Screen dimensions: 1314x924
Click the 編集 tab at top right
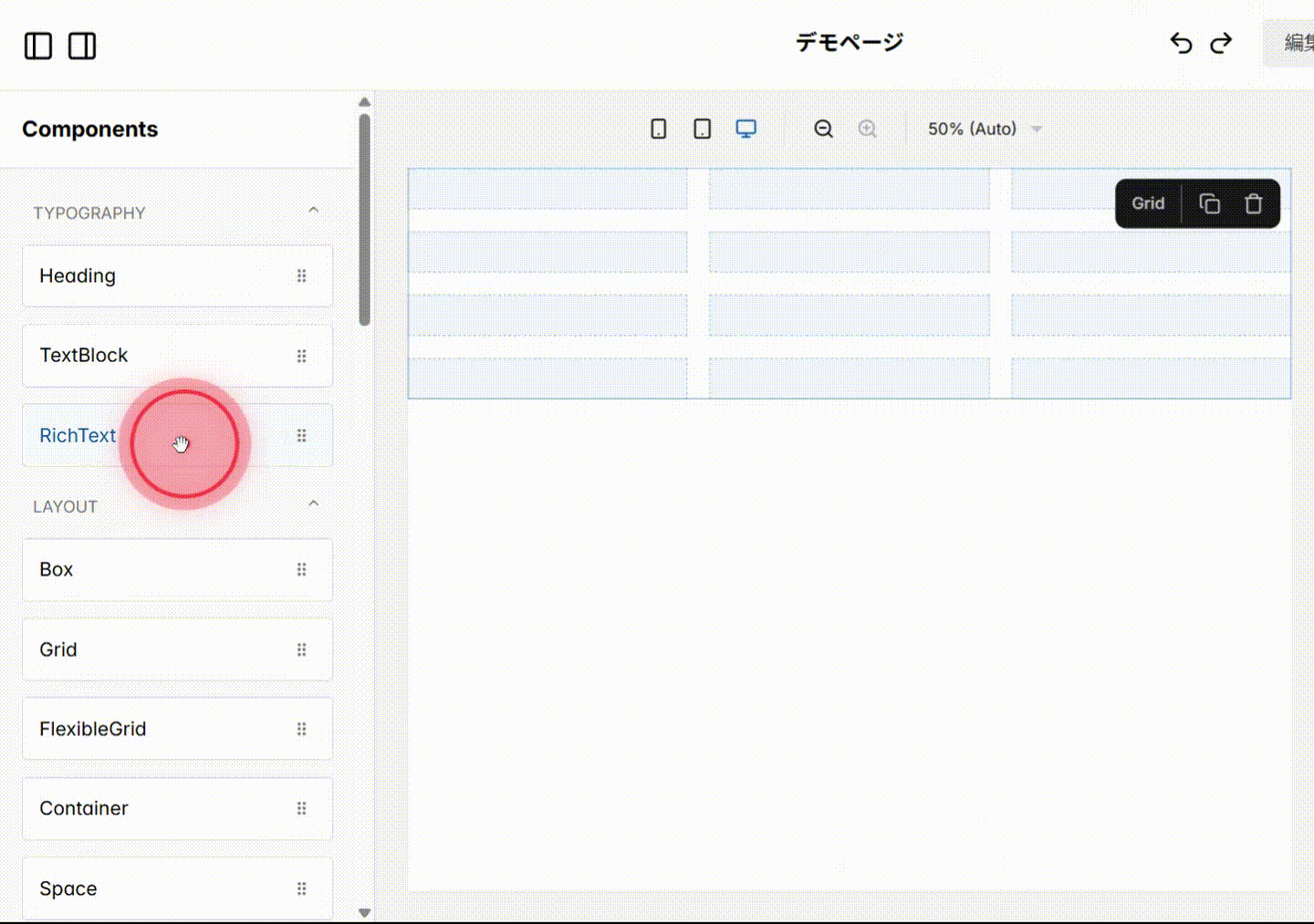point(1299,43)
